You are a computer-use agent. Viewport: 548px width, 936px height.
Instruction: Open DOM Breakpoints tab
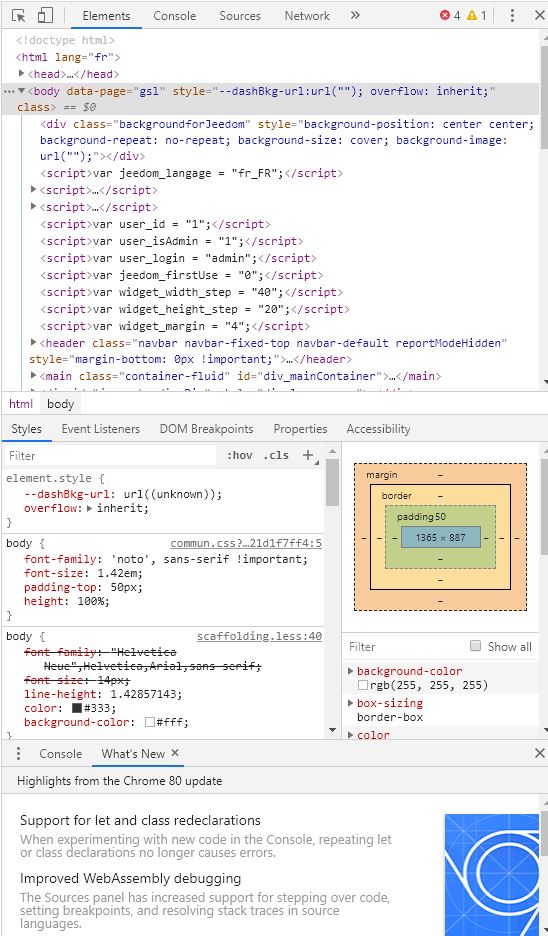[206, 429]
